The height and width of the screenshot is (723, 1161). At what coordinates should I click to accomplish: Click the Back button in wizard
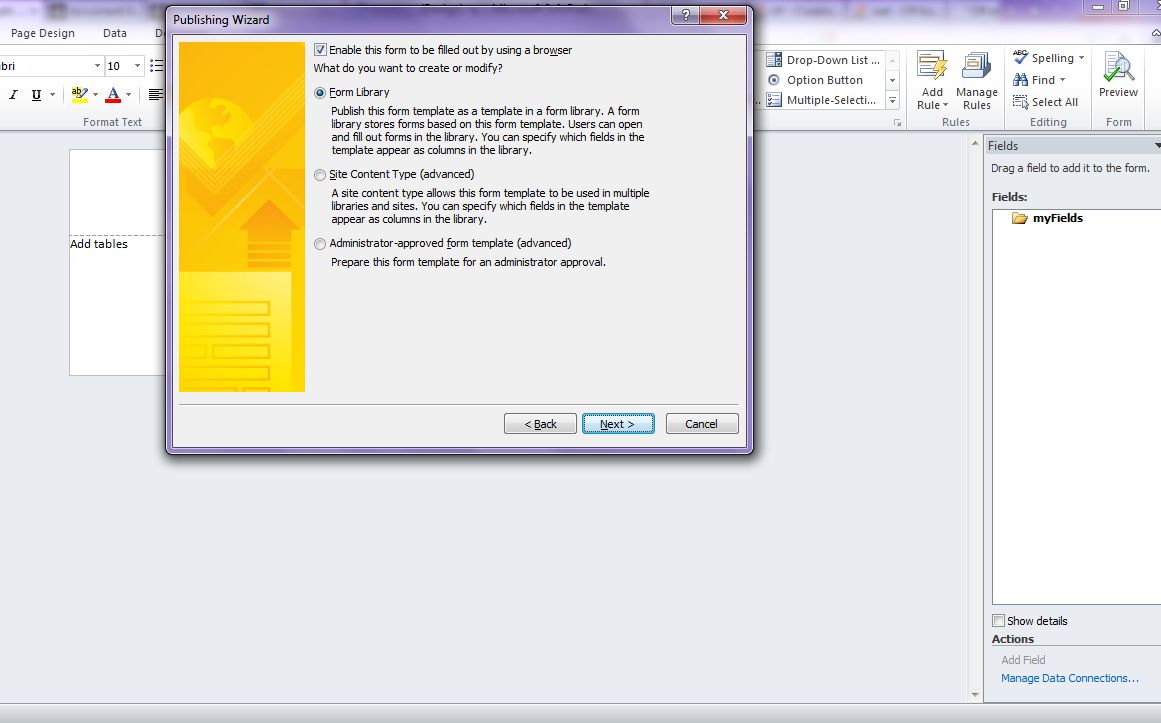pyautogui.click(x=541, y=424)
